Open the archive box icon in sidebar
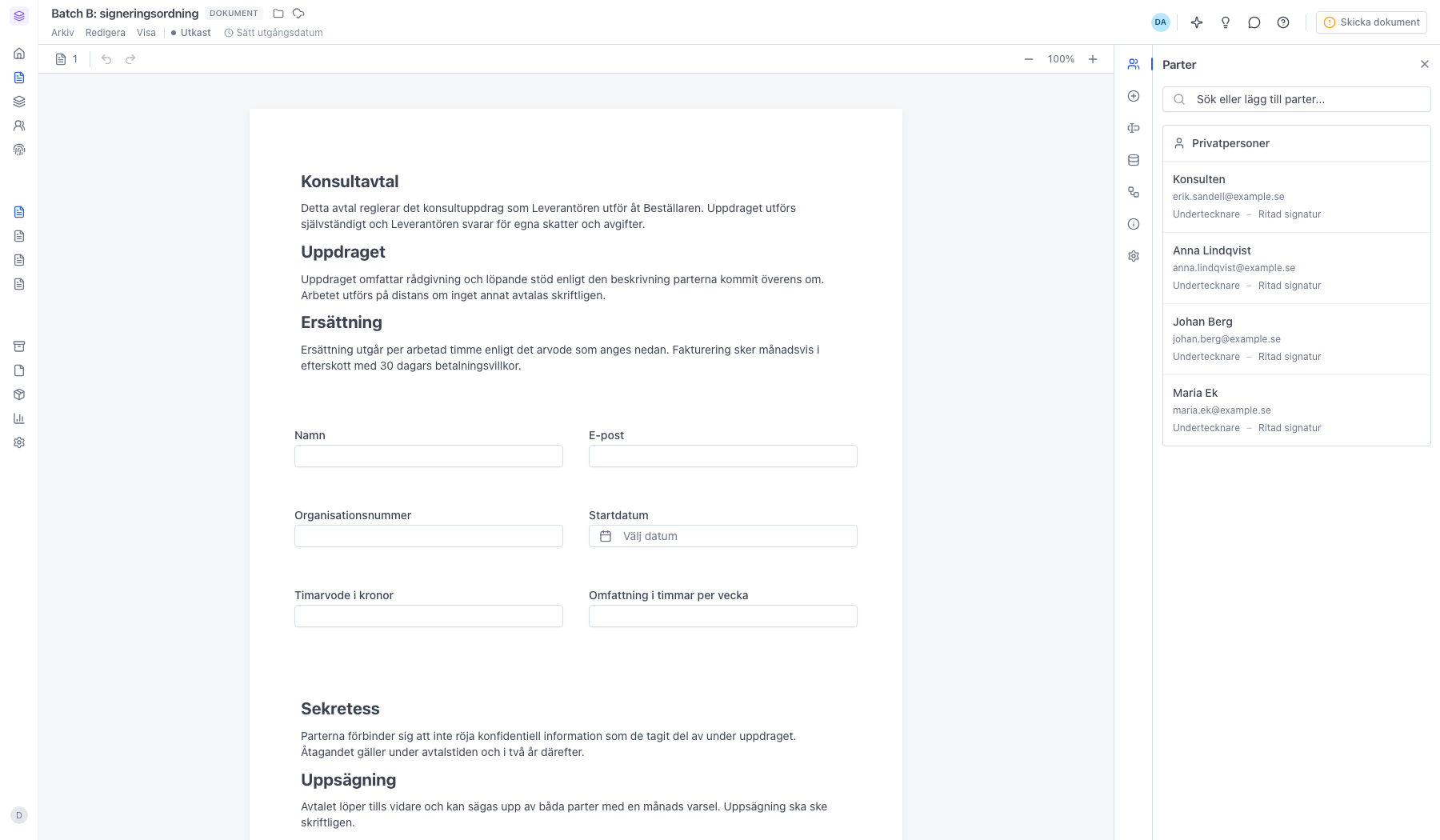 click(x=19, y=346)
